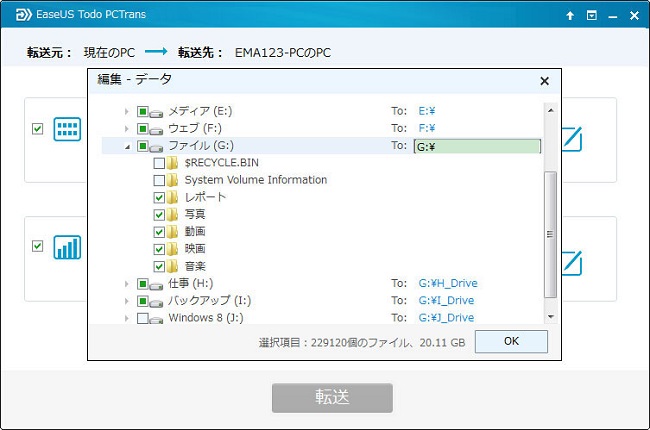Toggle the メディア (E:) checkbox
The image size is (650, 430).
click(x=143, y=112)
